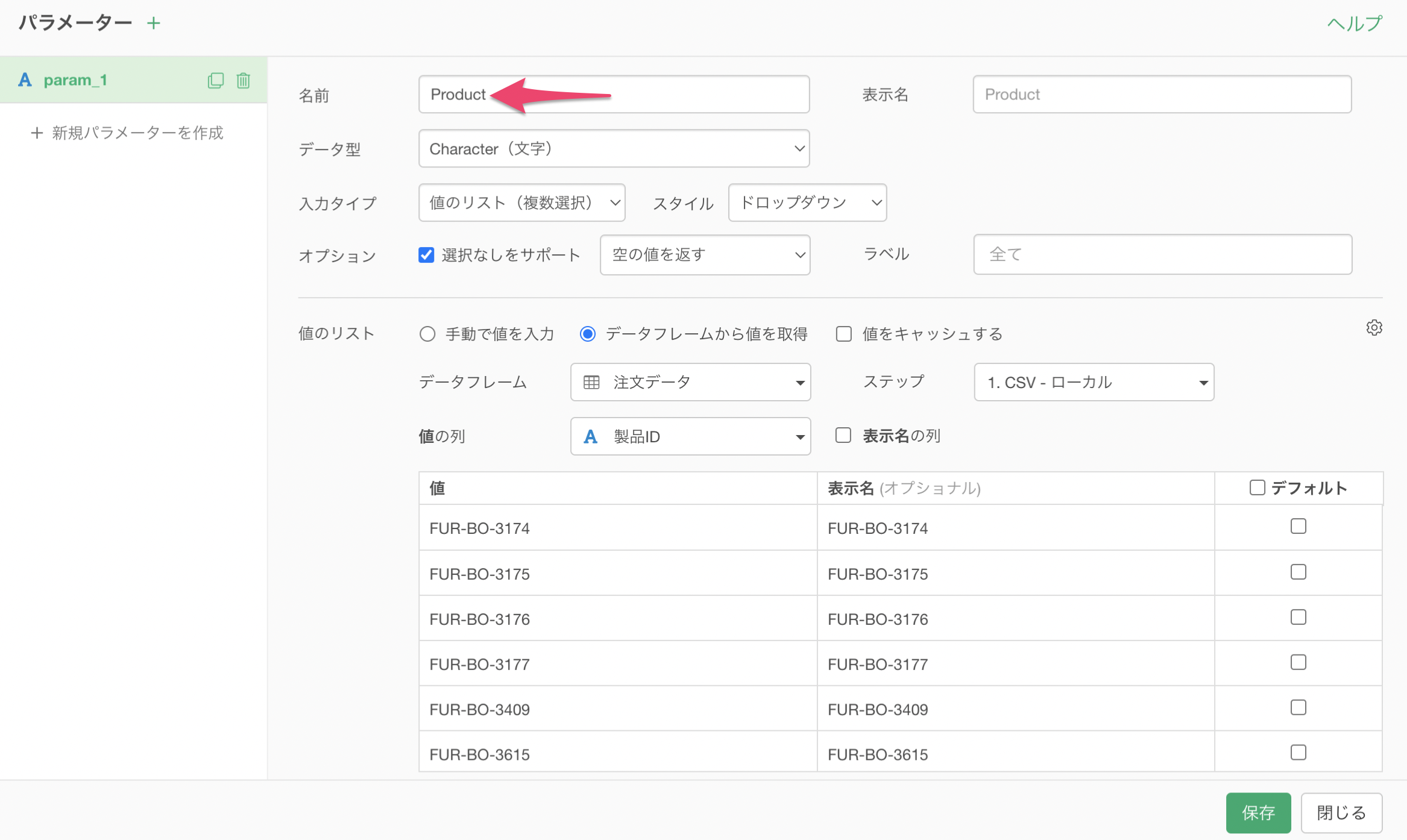Click the Character type A icon for param_1
Image resolution: width=1407 pixels, height=840 pixels.
click(x=25, y=80)
